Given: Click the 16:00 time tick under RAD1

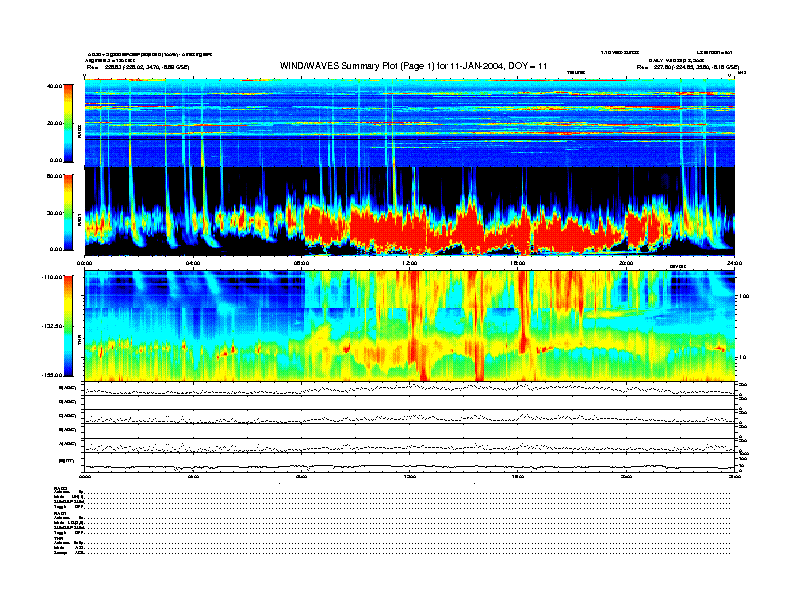Looking at the screenshot, I should 517,264.
